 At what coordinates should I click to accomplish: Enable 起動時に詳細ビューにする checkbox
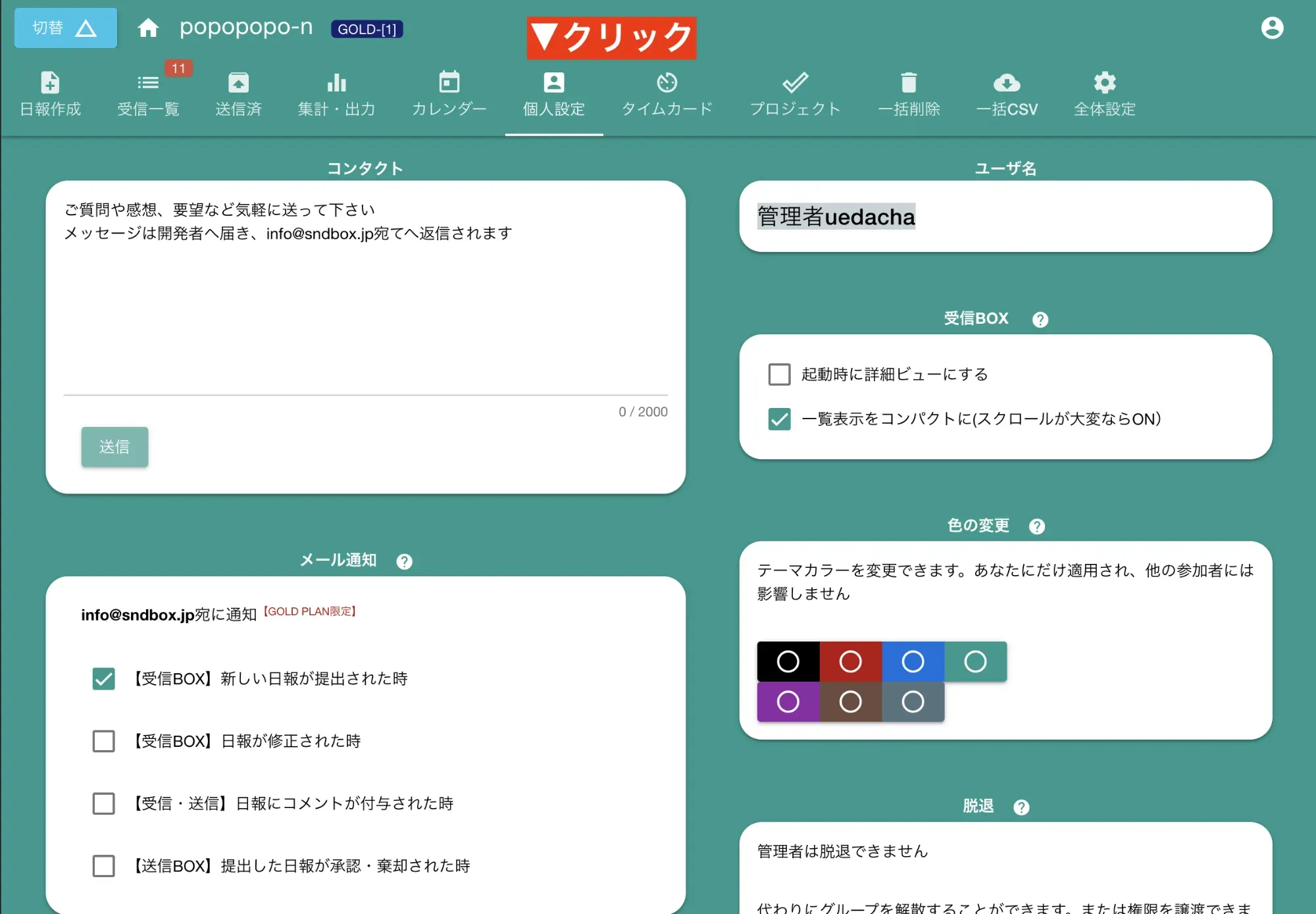(x=779, y=374)
